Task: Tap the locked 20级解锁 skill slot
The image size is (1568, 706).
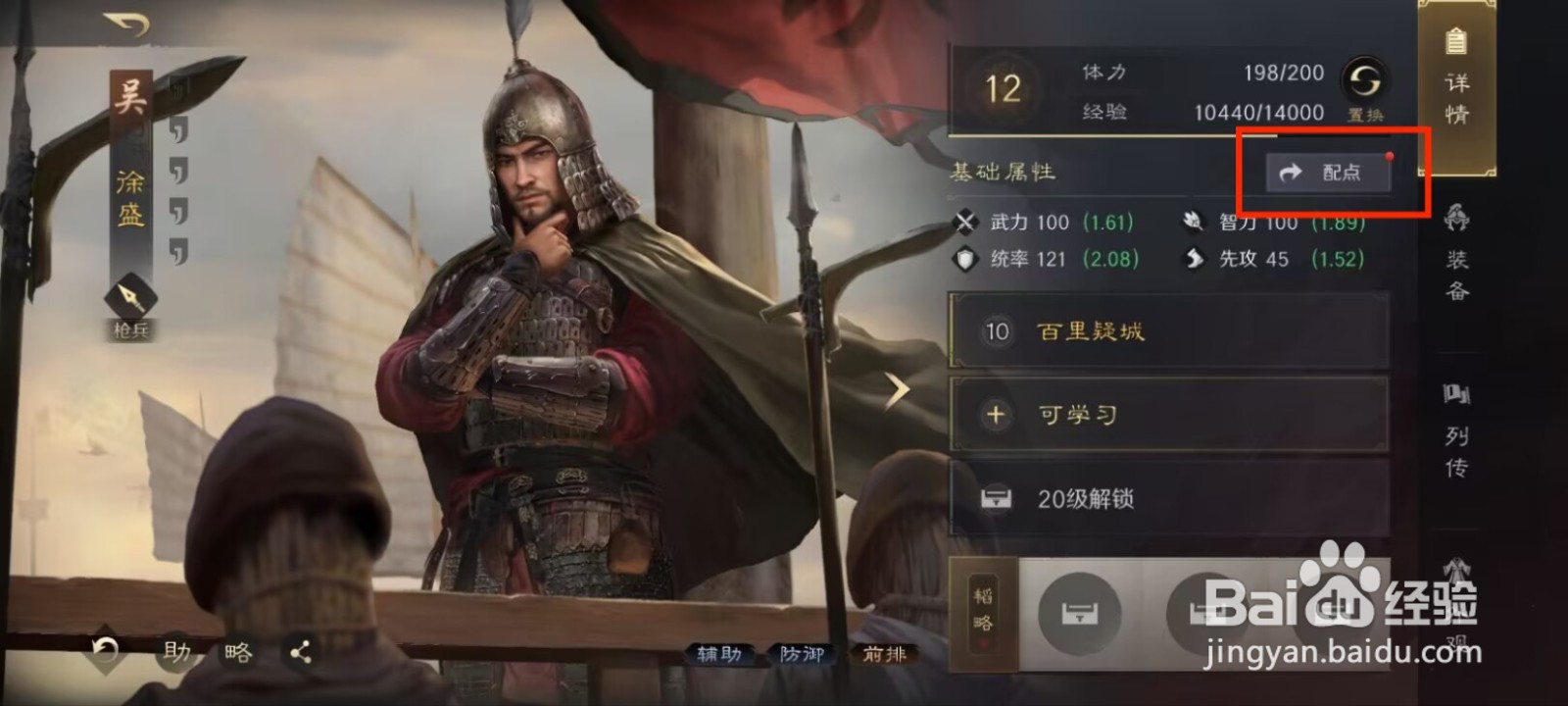Action: (1169, 498)
